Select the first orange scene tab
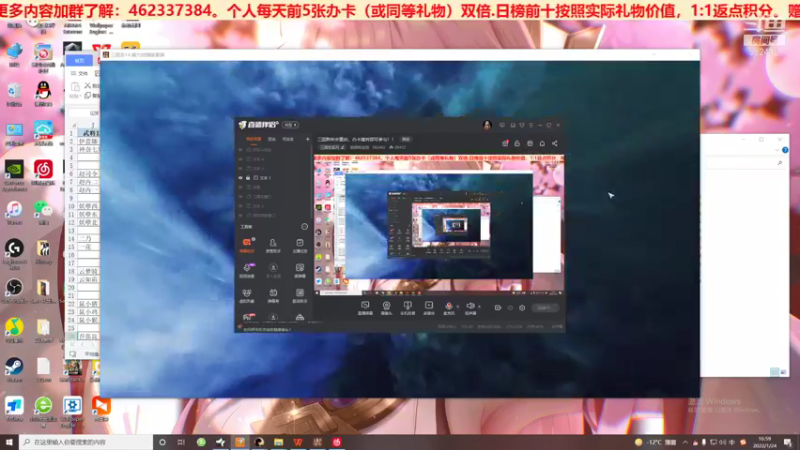The width and height of the screenshot is (800, 450). 254,139
